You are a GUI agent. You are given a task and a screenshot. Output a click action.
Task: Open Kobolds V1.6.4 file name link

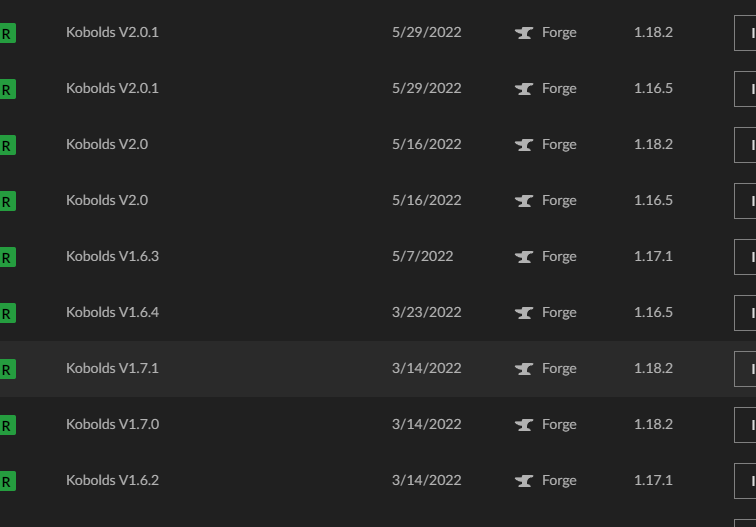[112, 312]
